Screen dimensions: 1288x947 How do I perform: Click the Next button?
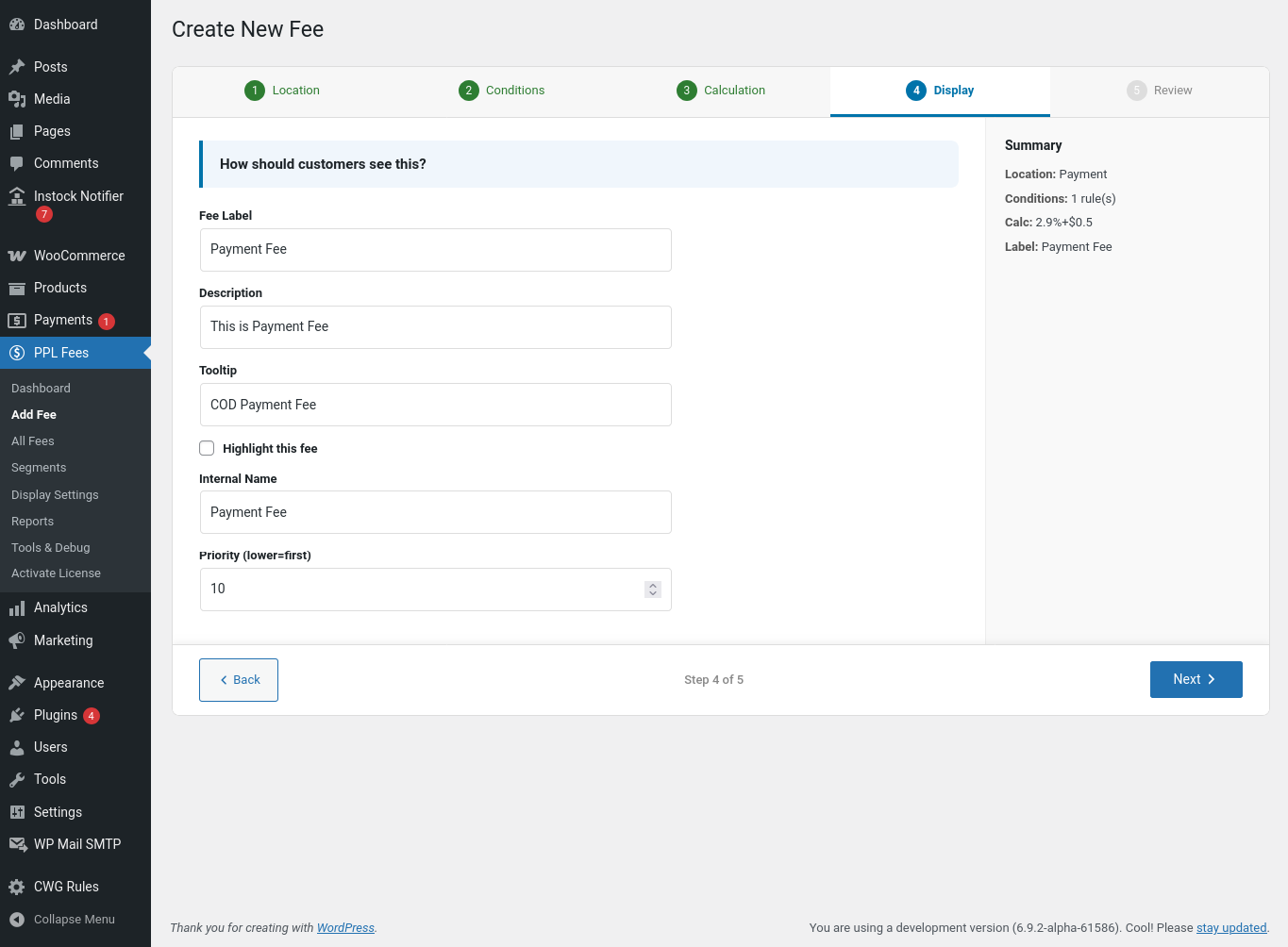click(1196, 679)
